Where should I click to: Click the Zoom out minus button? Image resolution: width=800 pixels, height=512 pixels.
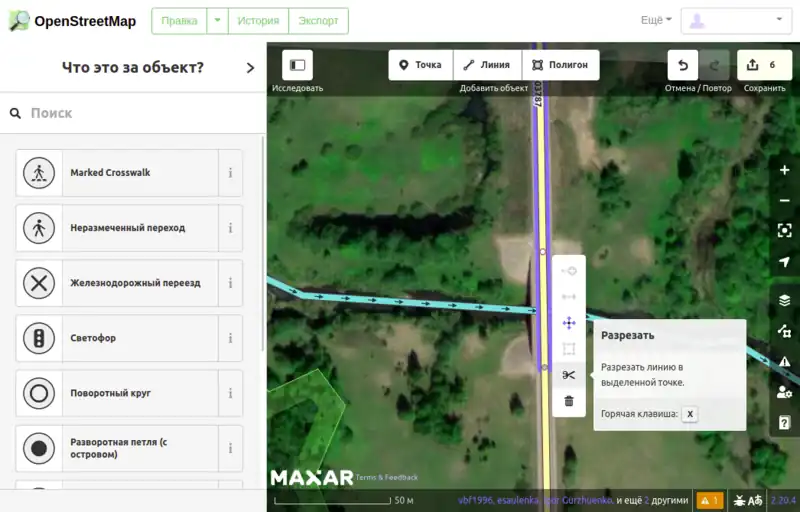pyautogui.click(x=784, y=200)
